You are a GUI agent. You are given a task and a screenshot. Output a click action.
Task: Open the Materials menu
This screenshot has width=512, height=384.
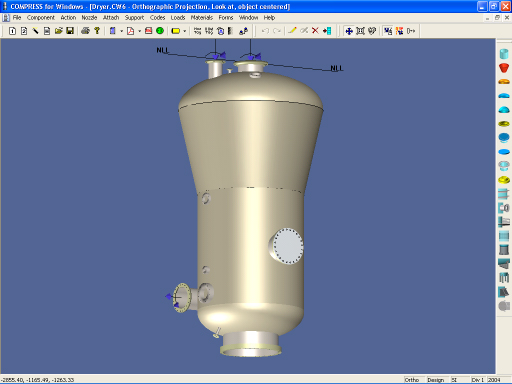point(202,18)
